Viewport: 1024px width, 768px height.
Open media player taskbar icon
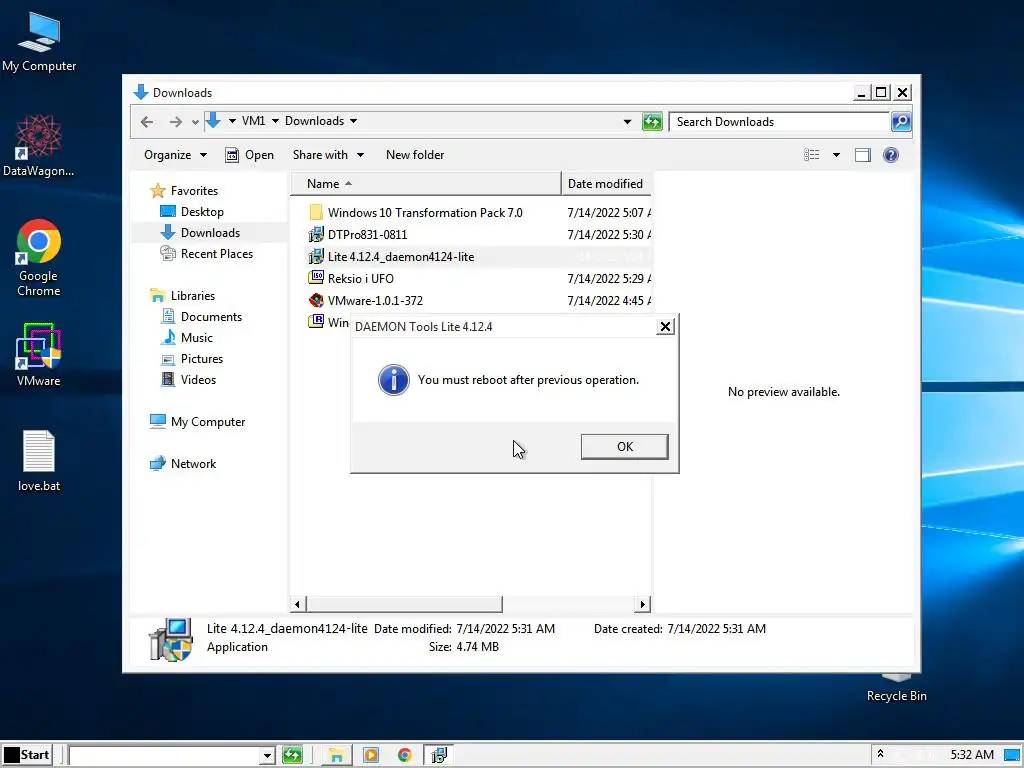[370, 756]
